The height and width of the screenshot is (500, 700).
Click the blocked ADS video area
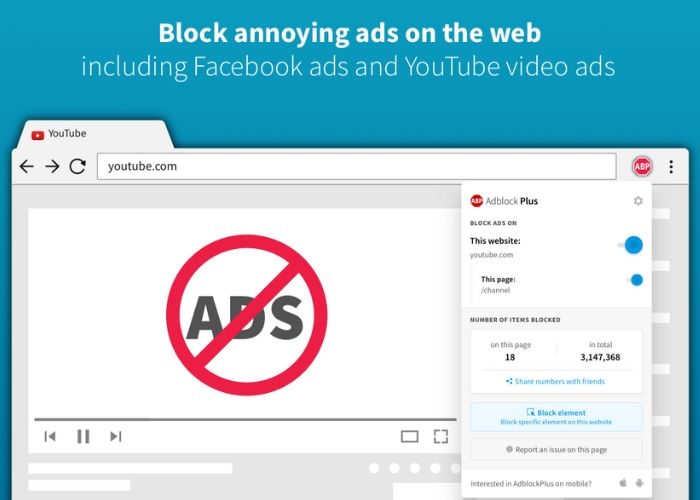tap(246, 315)
